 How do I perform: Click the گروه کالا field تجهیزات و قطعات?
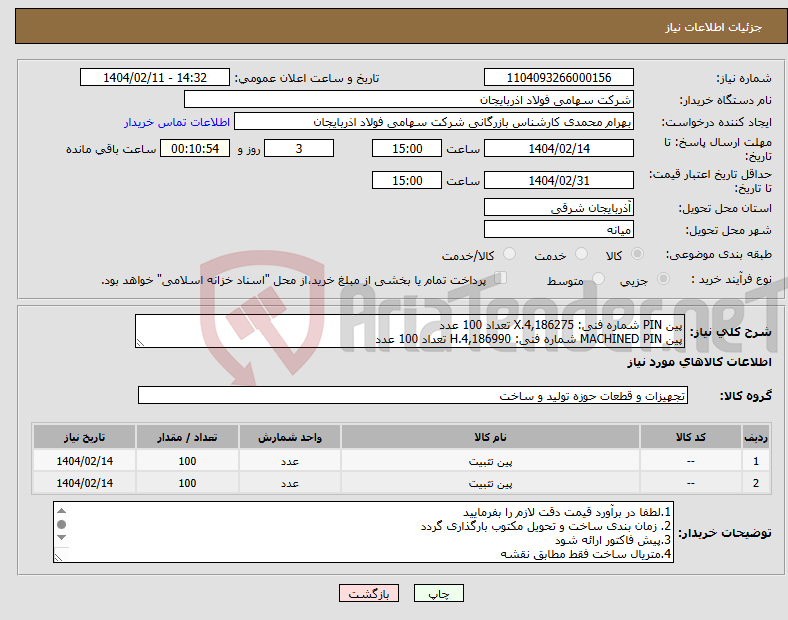413,395
